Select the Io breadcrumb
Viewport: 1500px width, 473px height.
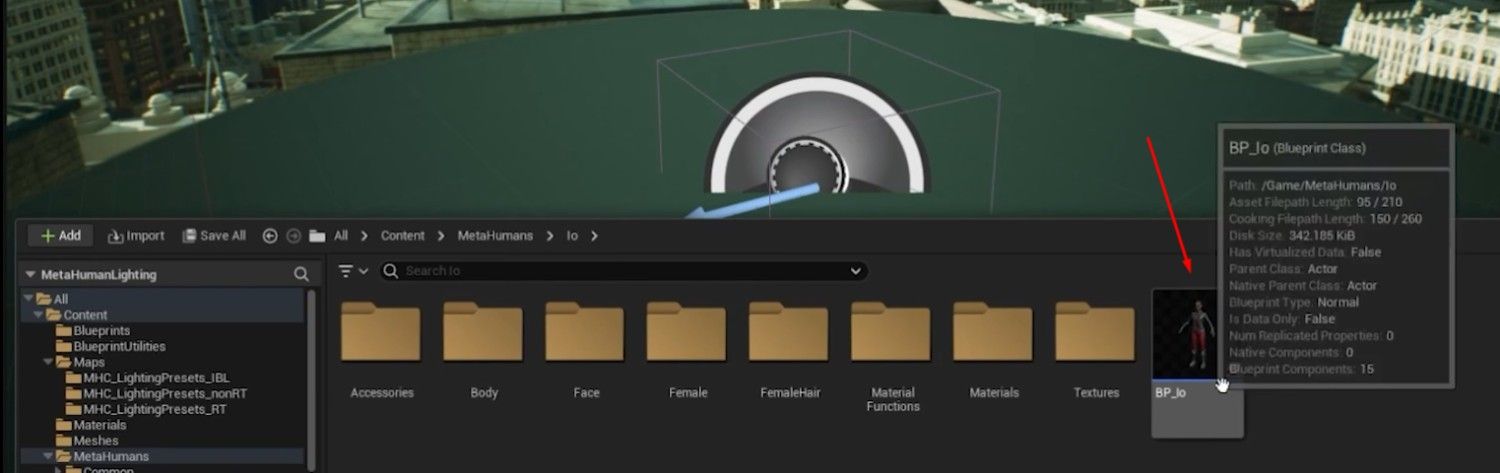(x=572, y=236)
